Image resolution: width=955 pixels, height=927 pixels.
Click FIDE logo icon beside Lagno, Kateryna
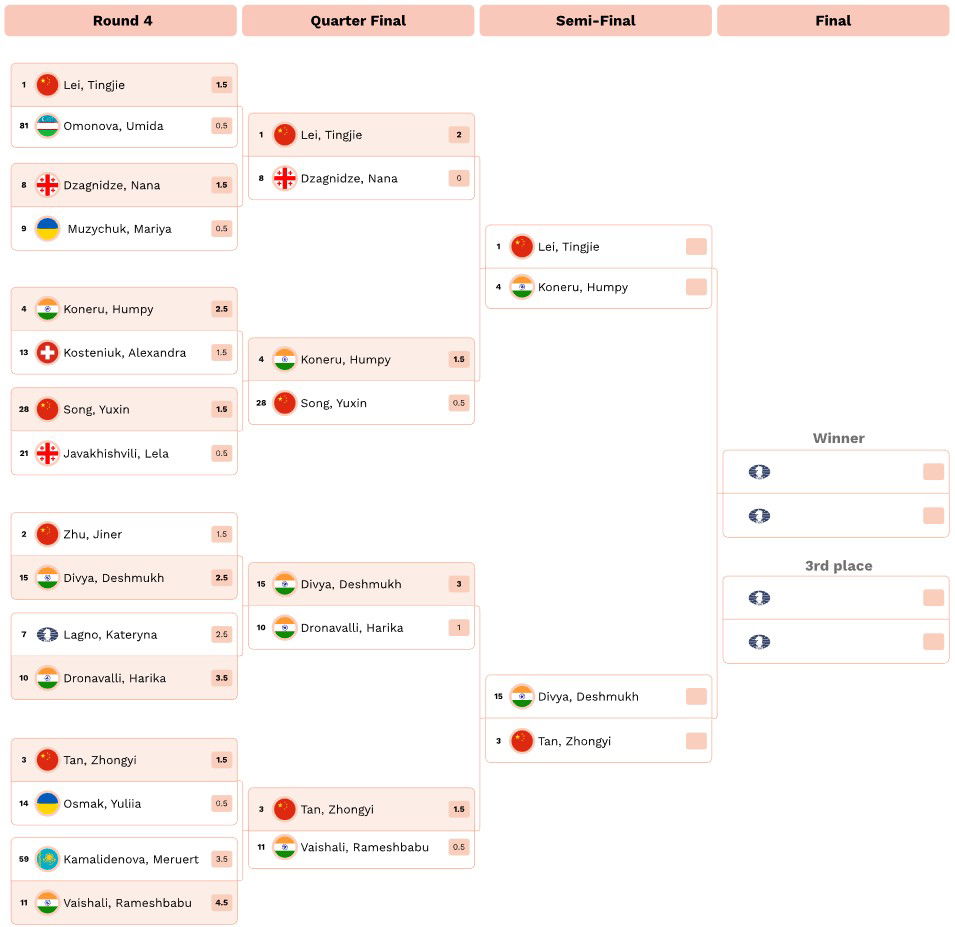coord(47,635)
